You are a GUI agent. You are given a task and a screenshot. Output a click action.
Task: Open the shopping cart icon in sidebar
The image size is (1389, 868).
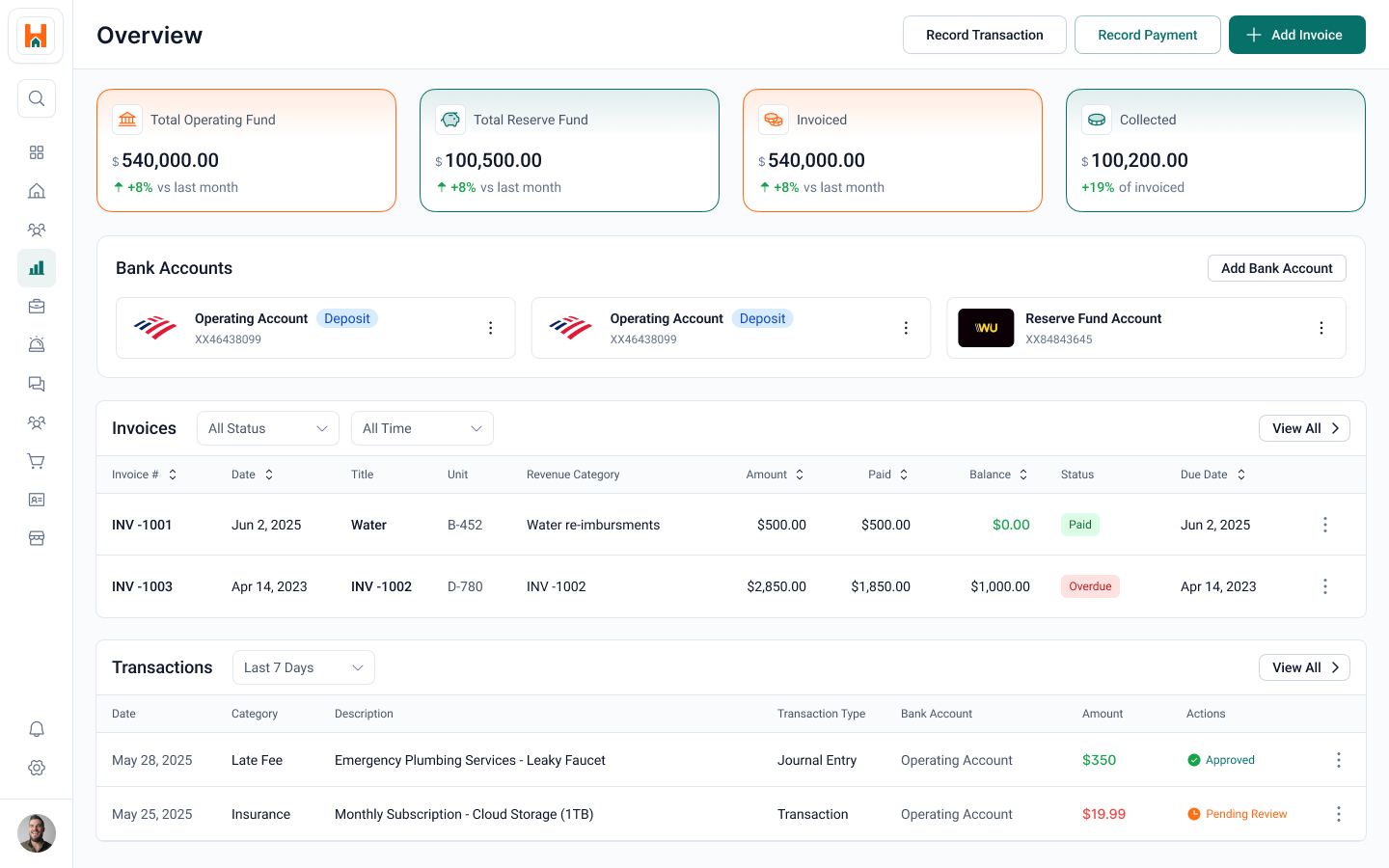[x=37, y=461]
